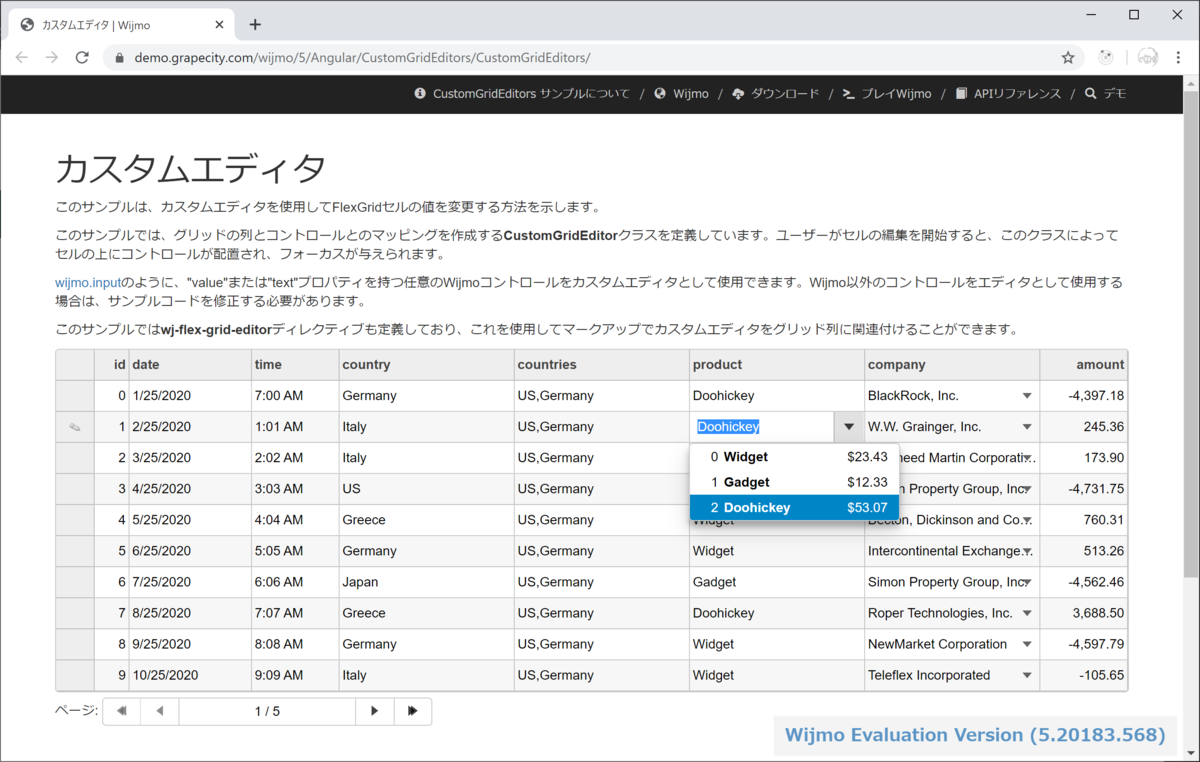Select time cell 7:00 AM
The height and width of the screenshot is (762, 1200).
(x=294, y=396)
